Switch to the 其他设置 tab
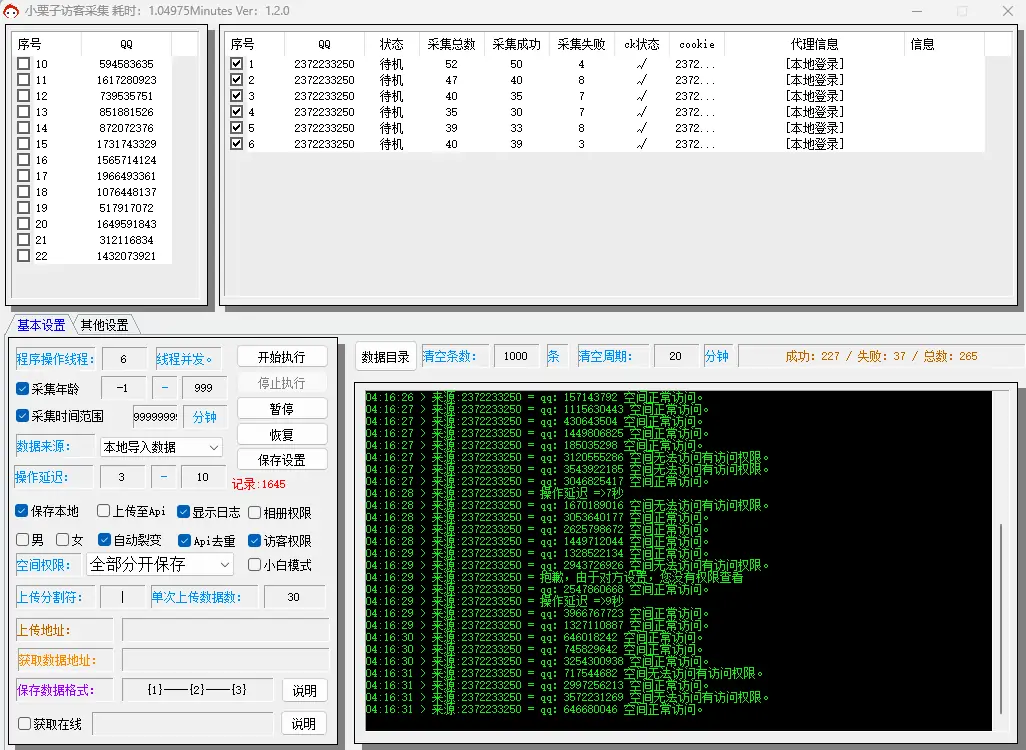The width and height of the screenshot is (1026, 750). 105,325
